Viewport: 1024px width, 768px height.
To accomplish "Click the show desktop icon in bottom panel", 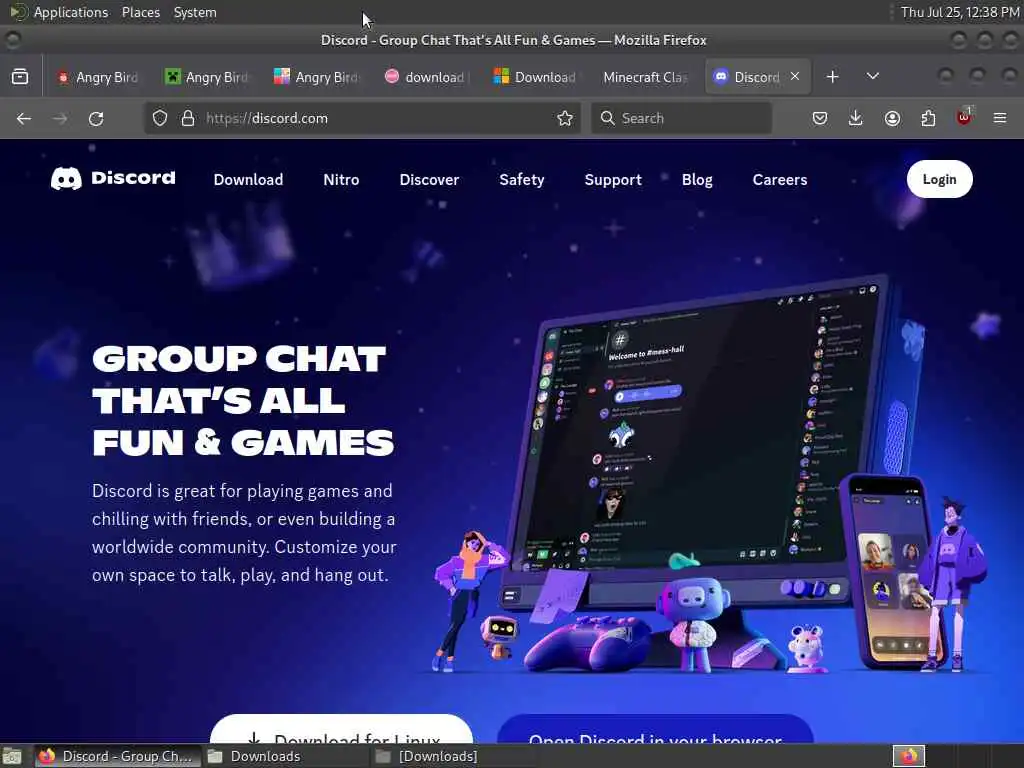I will pyautogui.click(x=12, y=757).
